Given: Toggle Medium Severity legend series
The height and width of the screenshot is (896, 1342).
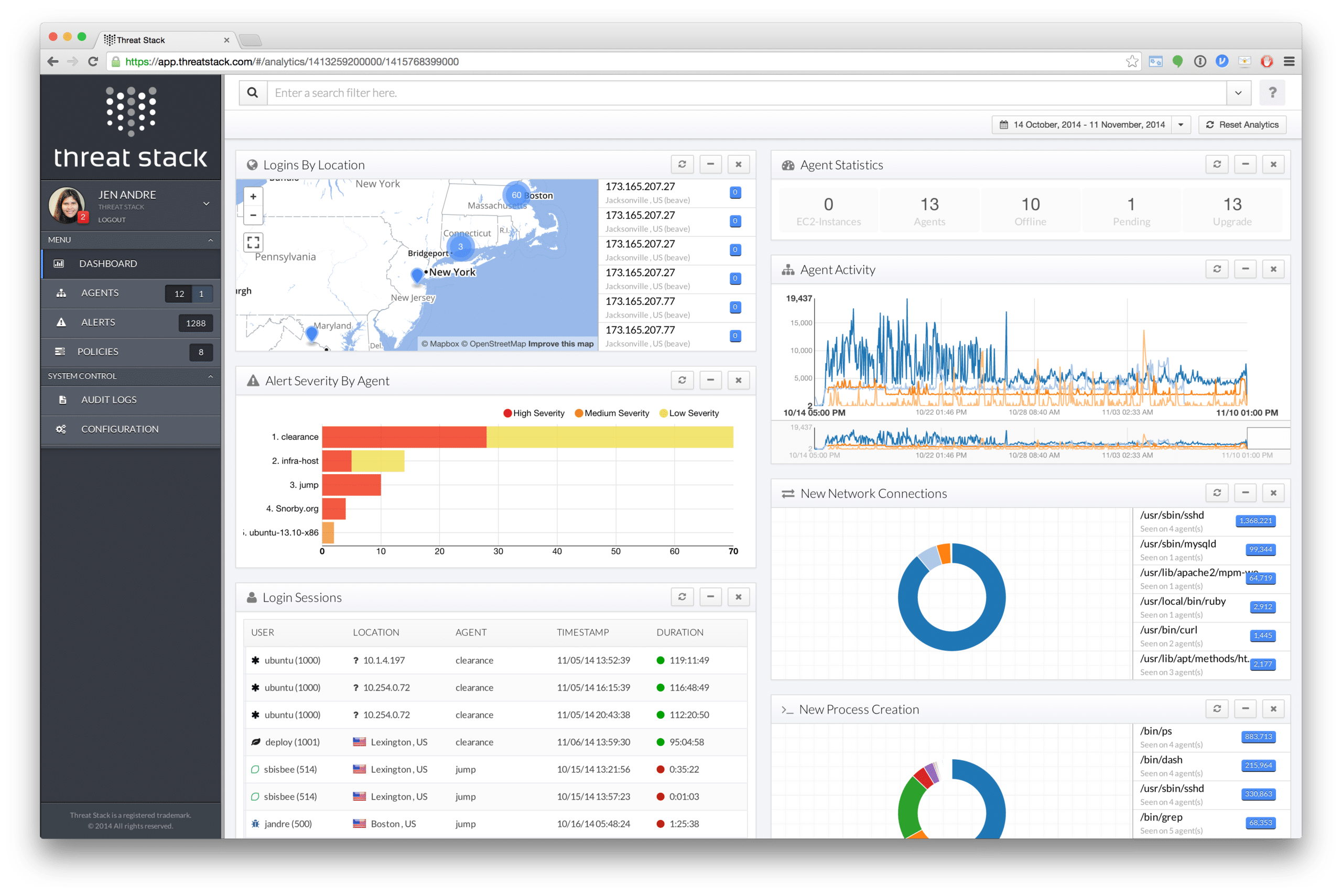Looking at the screenshot, I should tap(612, 413).
